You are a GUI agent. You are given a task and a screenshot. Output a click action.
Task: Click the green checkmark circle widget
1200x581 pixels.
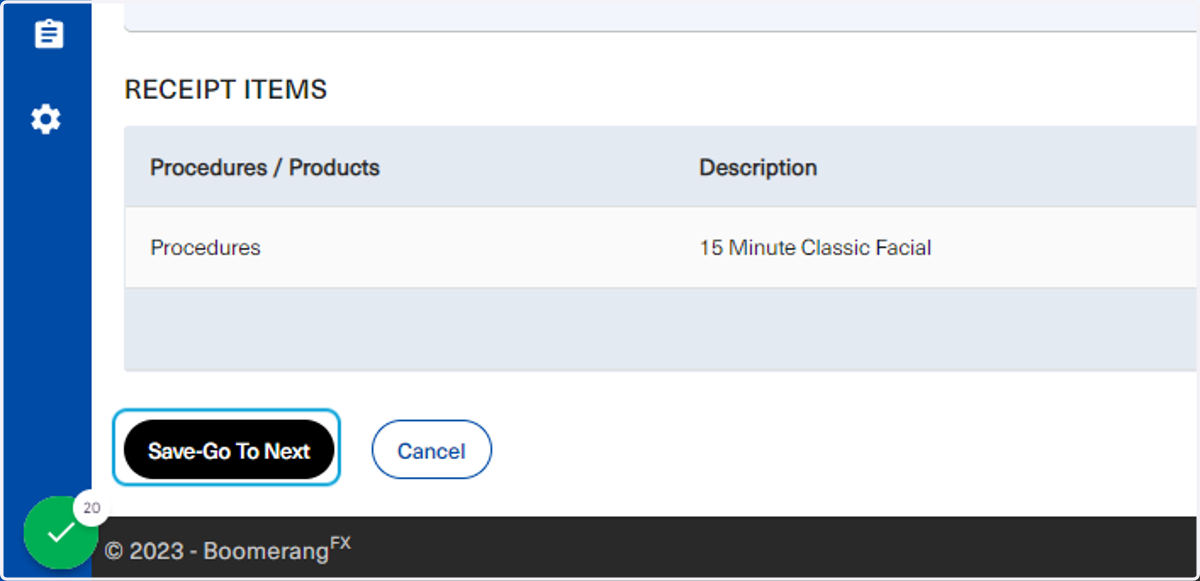point(60,532)
